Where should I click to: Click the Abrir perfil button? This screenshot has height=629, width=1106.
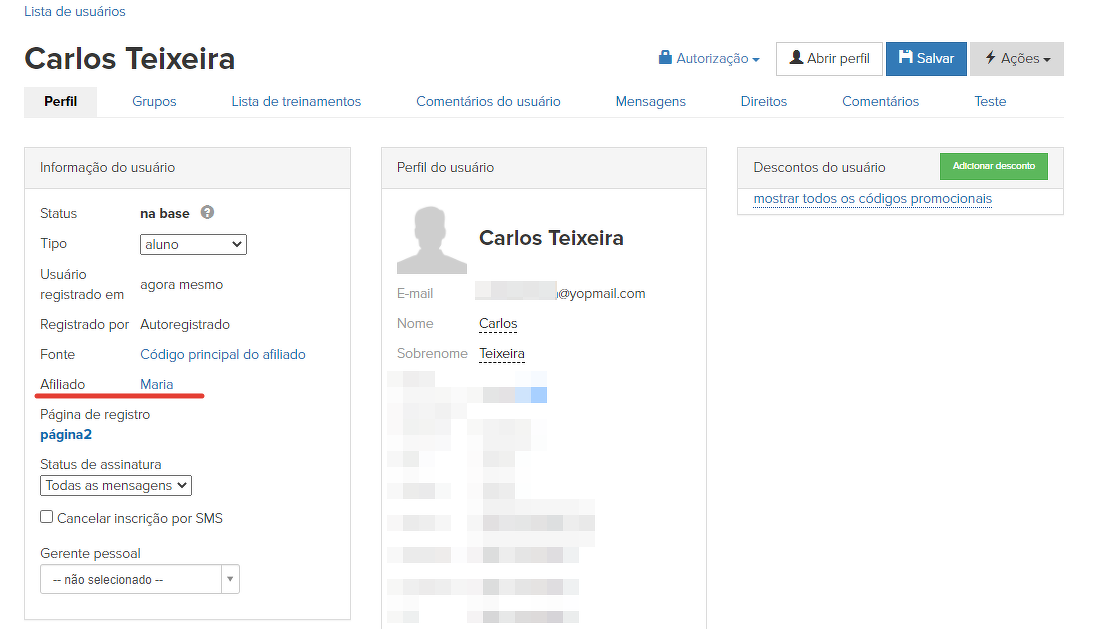click(x=829, y=59)
